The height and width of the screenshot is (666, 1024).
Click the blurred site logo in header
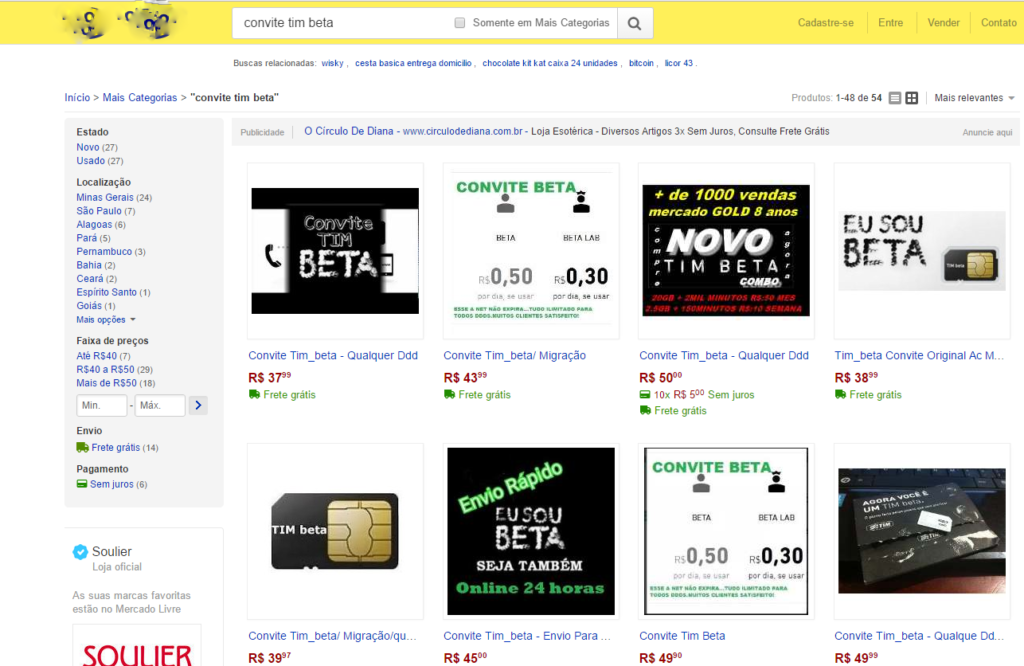119,22
